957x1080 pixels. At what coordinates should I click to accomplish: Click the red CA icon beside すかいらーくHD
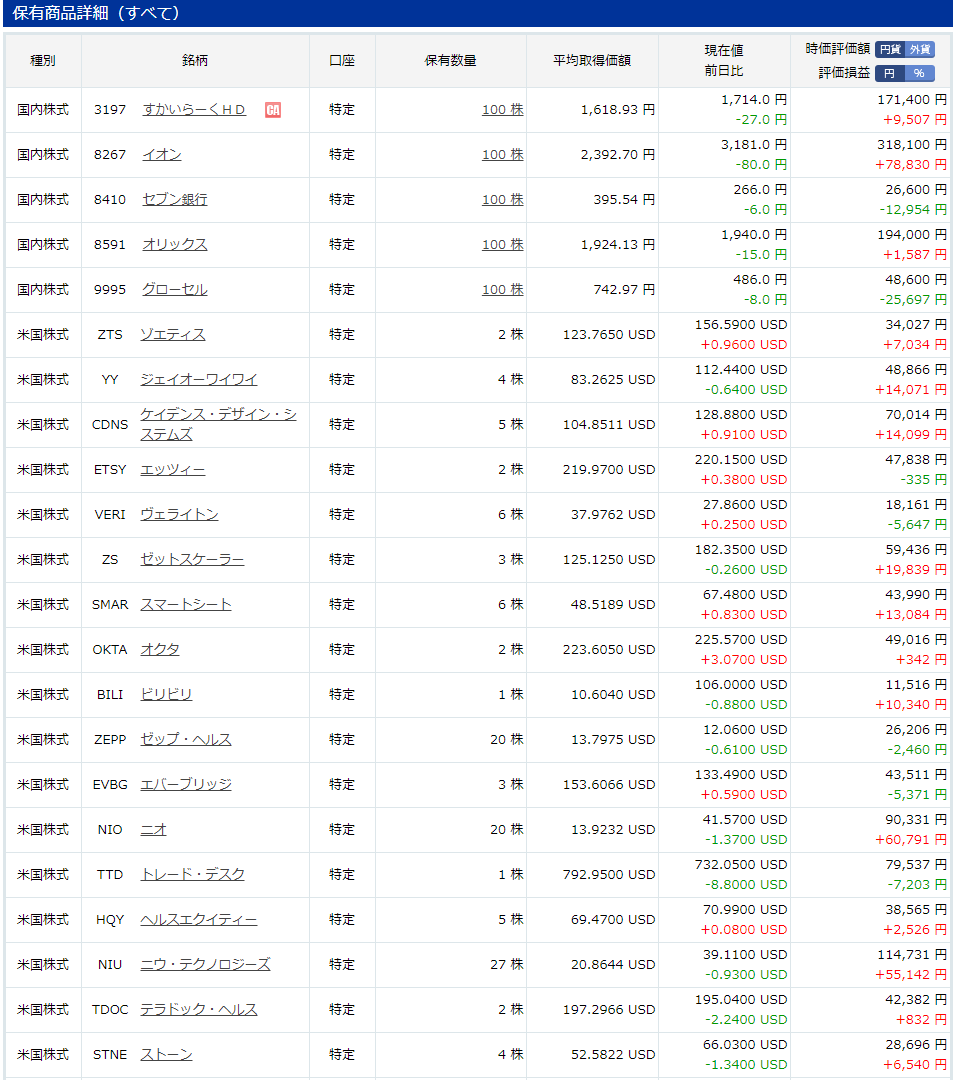(273, 110)
